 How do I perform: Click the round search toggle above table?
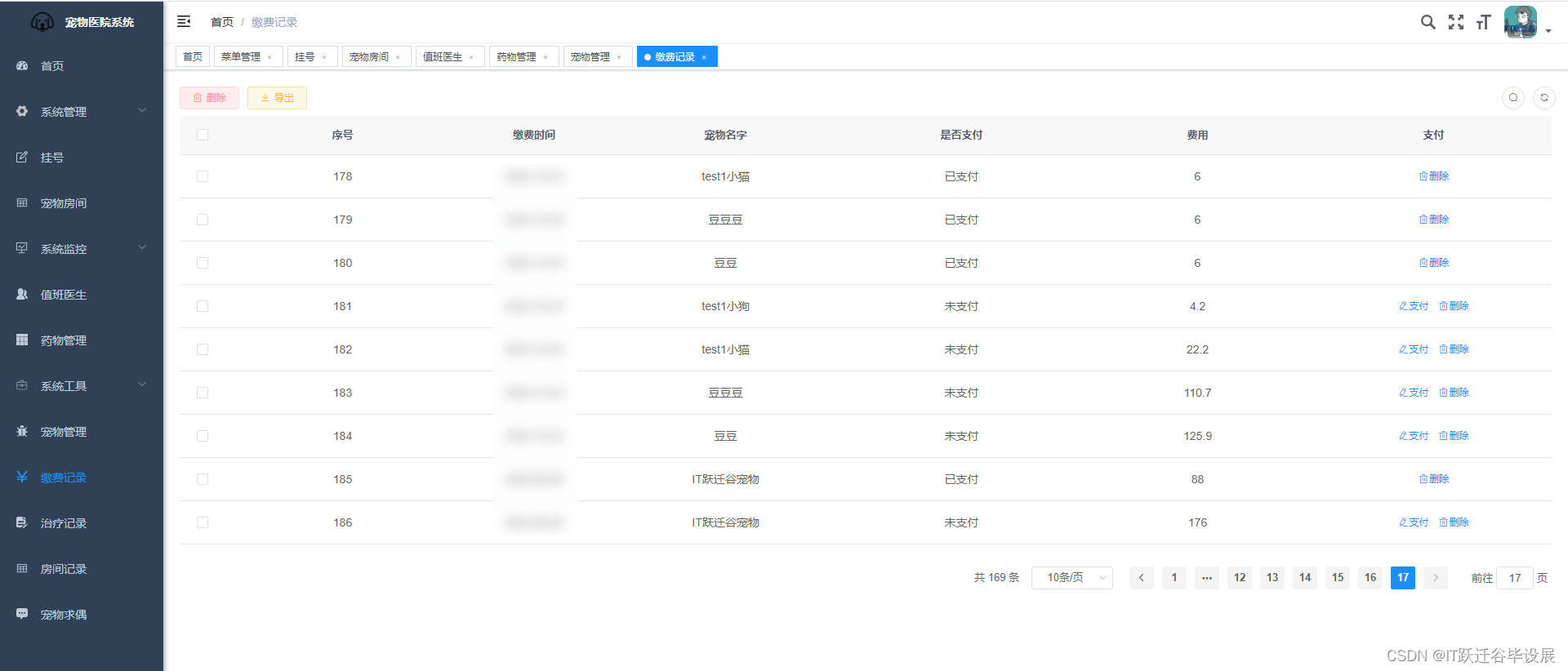click(1513, 98)
